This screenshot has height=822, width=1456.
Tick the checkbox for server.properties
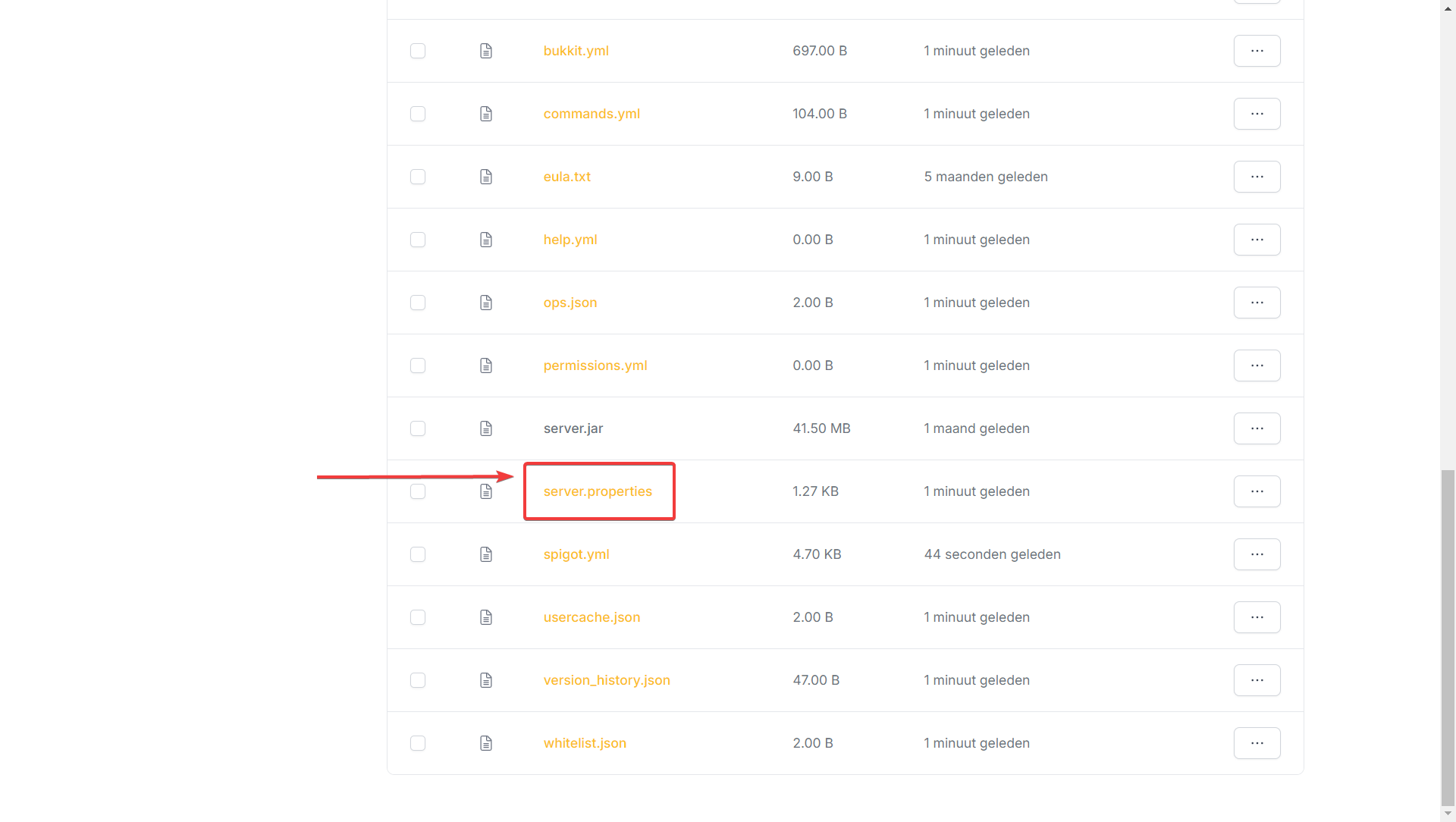click(418, 491)
